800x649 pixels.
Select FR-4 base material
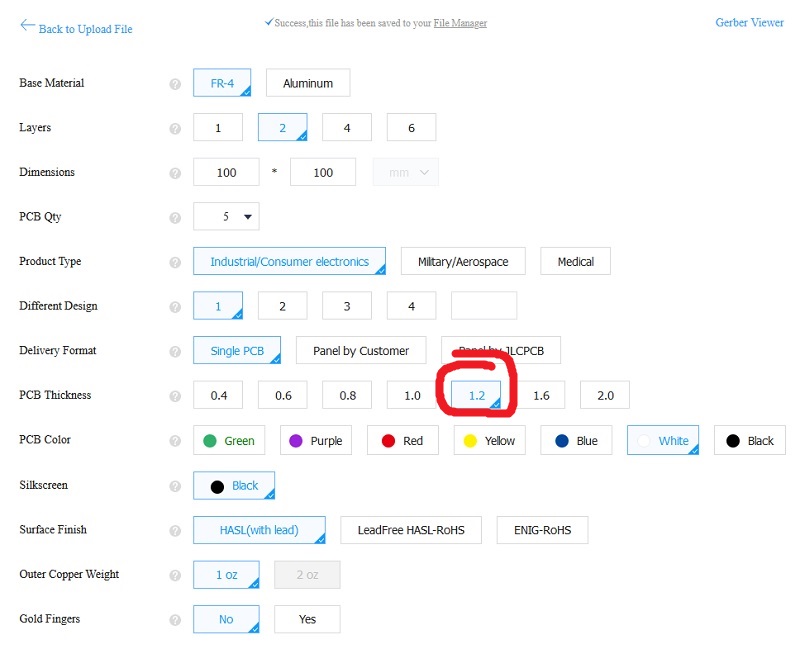[x=222, y=83]
